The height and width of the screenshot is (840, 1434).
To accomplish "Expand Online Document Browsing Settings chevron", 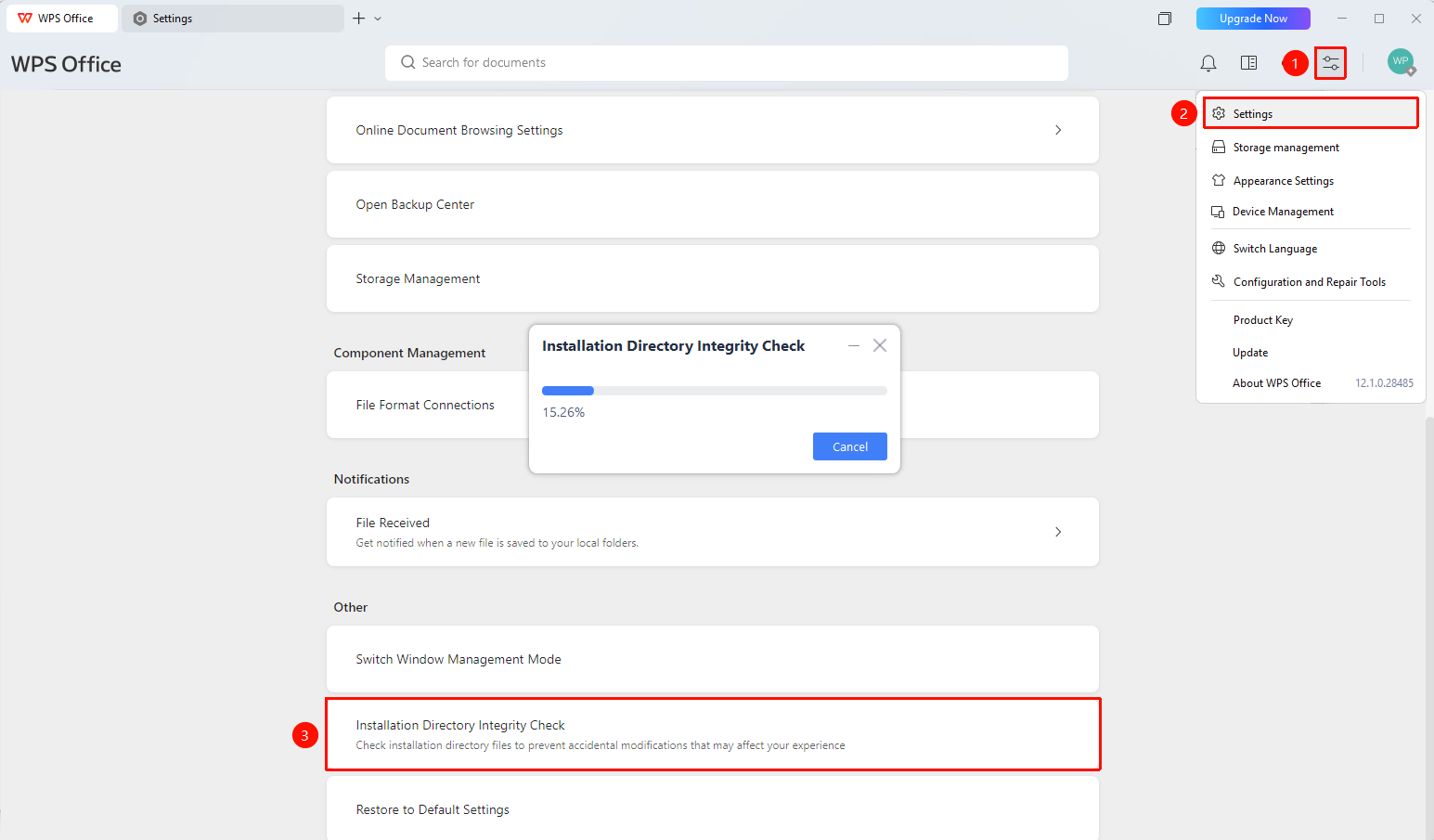I will (1058, 130).
